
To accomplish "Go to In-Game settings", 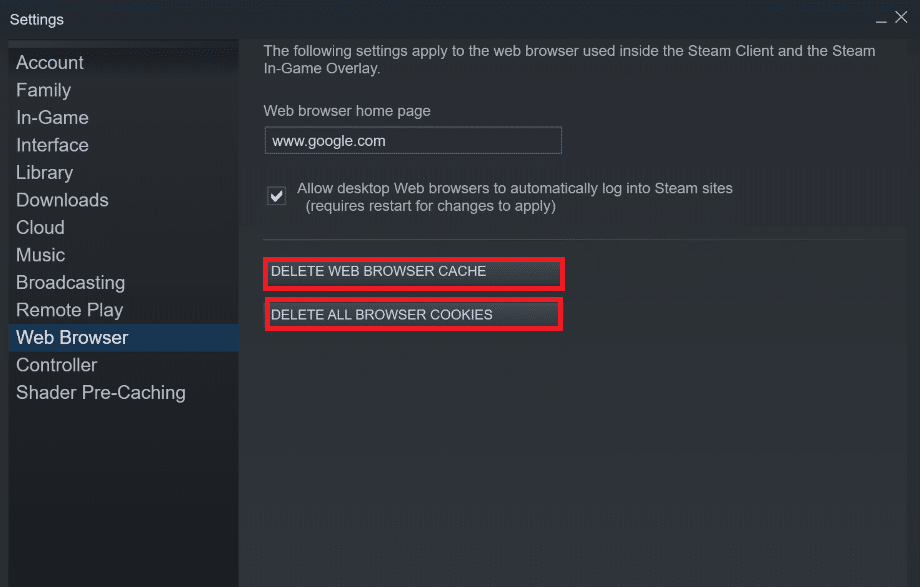I will (x=52, y=117).
